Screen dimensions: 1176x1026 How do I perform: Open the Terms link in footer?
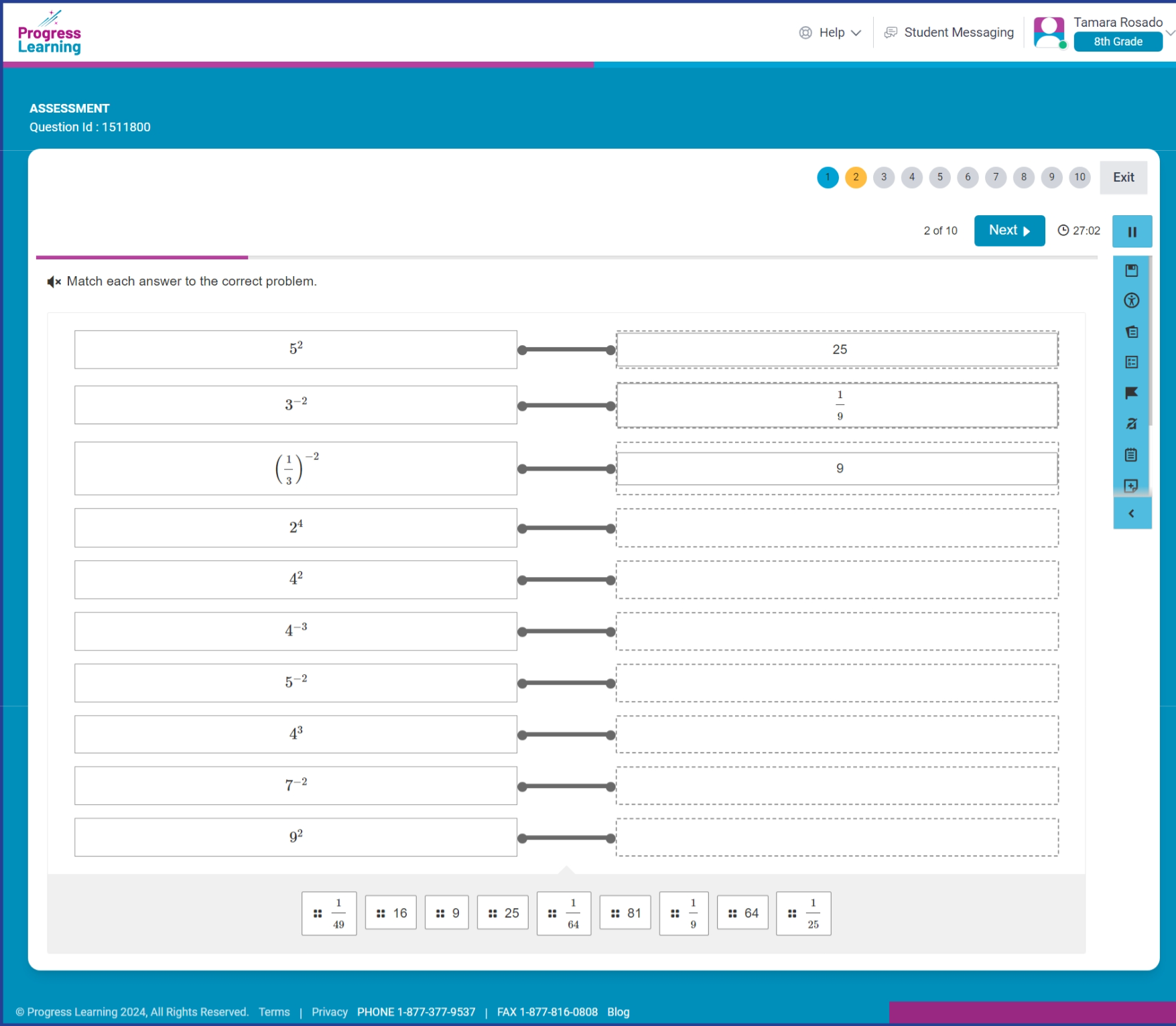click(274, 1012)
